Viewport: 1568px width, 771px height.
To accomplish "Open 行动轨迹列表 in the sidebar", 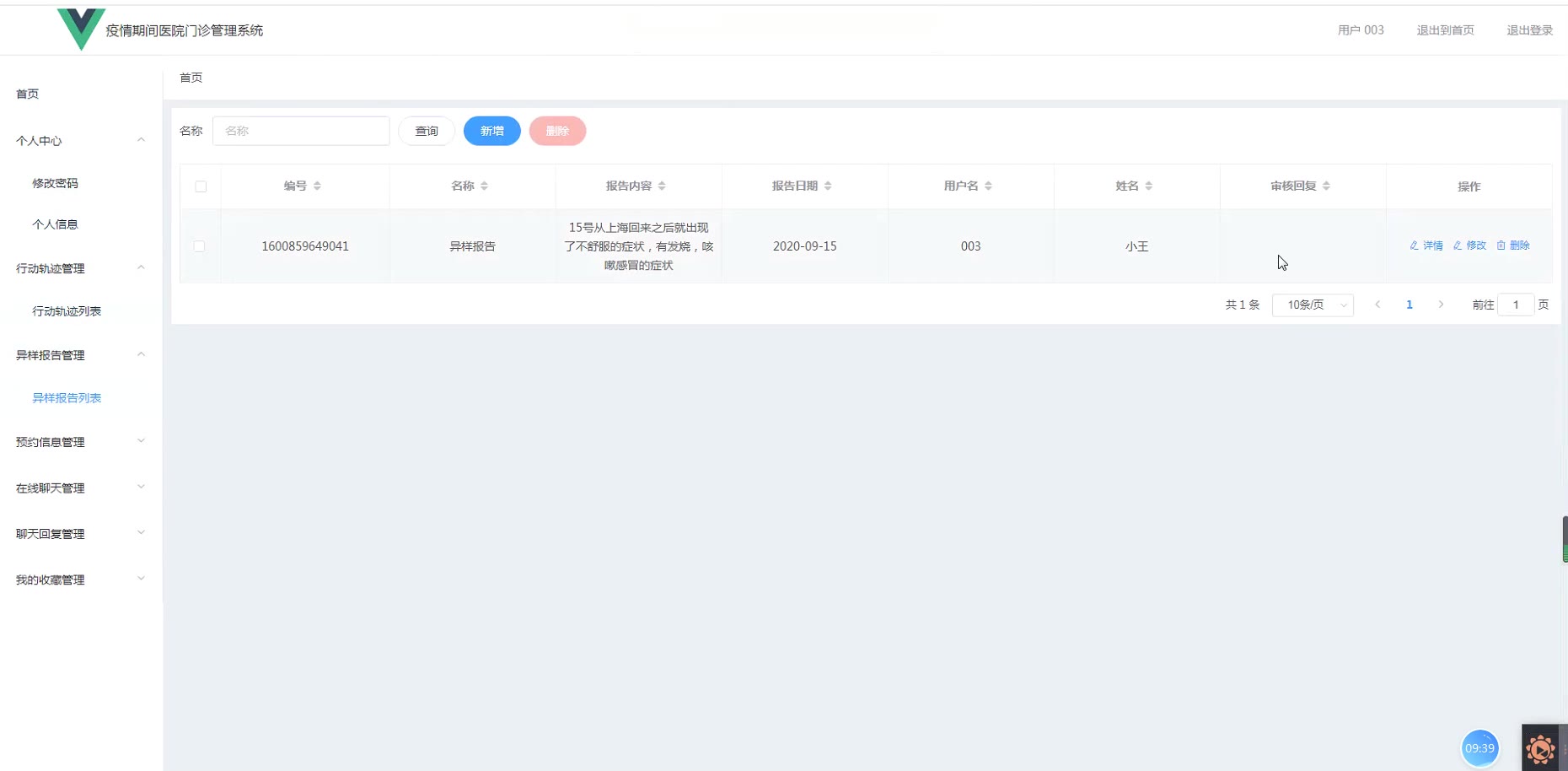I will (67, 311).
